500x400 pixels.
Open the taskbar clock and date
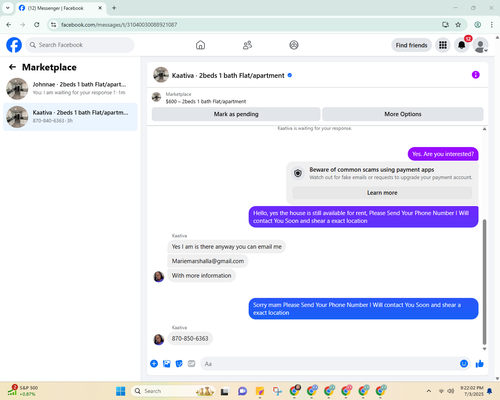pos(472,391)
